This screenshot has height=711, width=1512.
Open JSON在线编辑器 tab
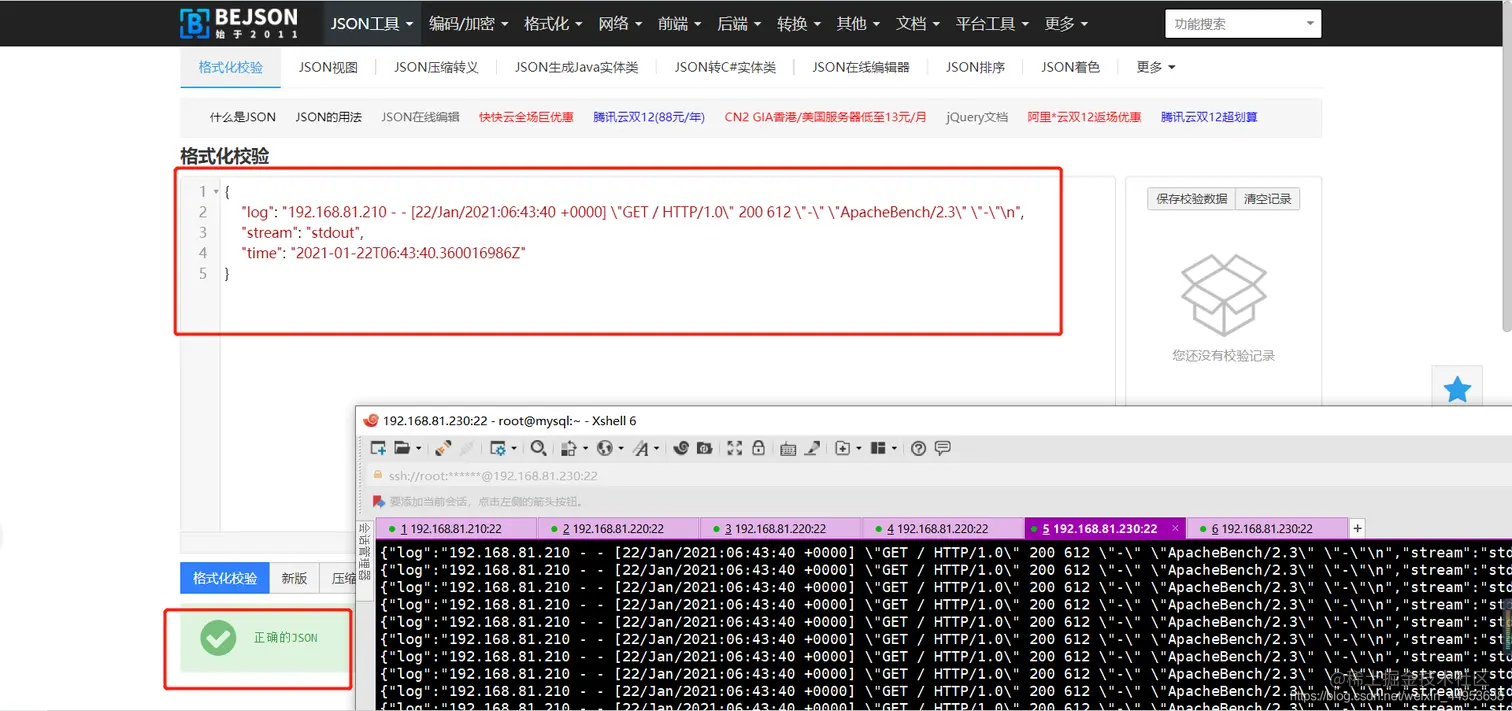861,67
